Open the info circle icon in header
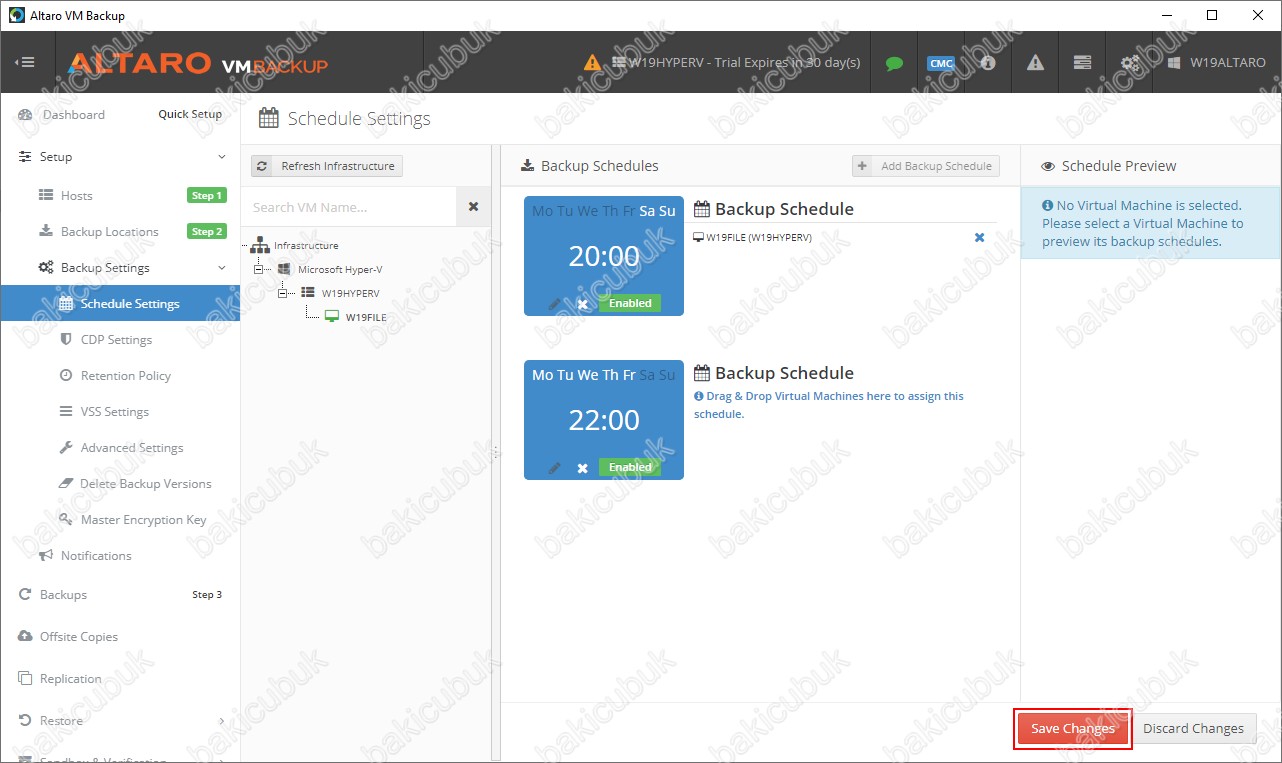This screenshot has width=1282, height=763. [988, 63]
